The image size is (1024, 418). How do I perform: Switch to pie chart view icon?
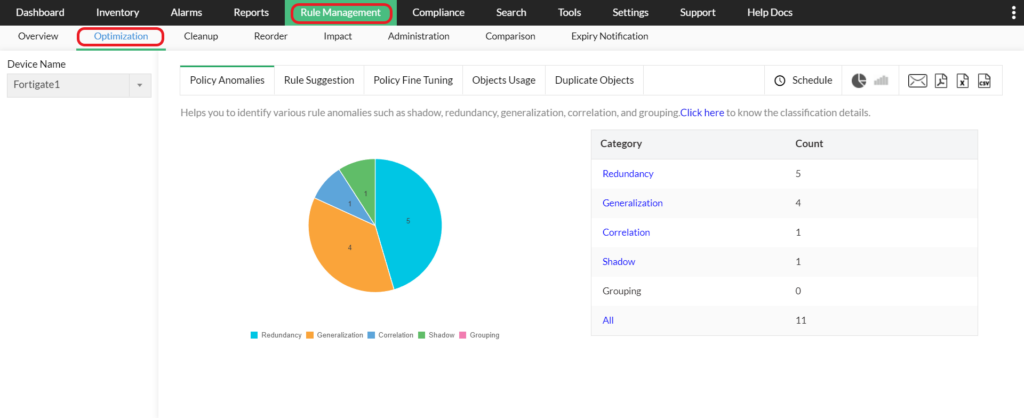pyautogui.click(x=859, y=80)
